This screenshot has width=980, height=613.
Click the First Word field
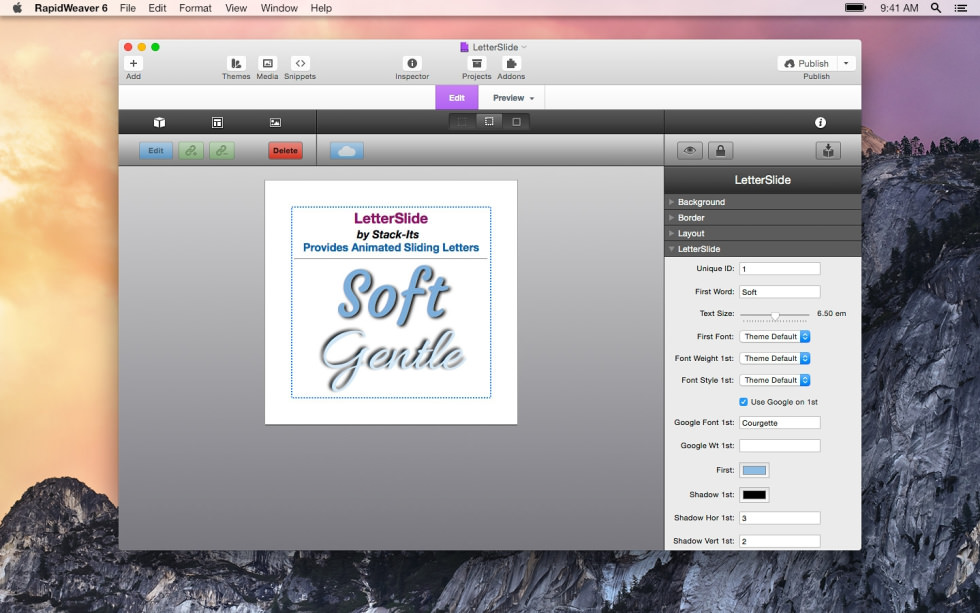[779, 292]
